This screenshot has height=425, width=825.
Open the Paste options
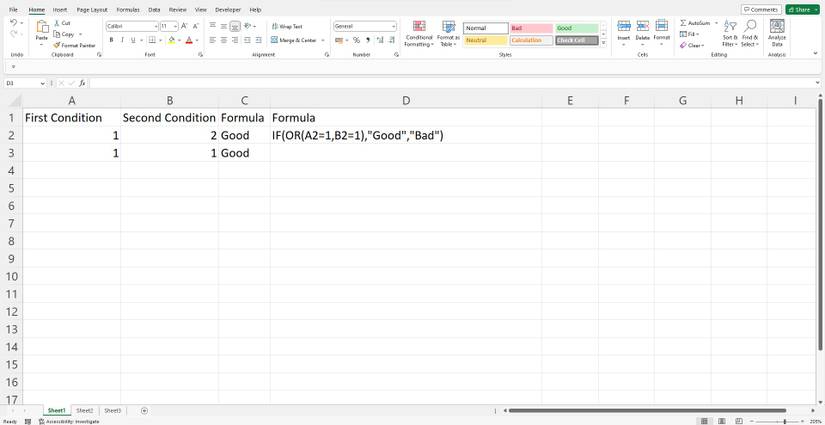(x=42, y=43)
